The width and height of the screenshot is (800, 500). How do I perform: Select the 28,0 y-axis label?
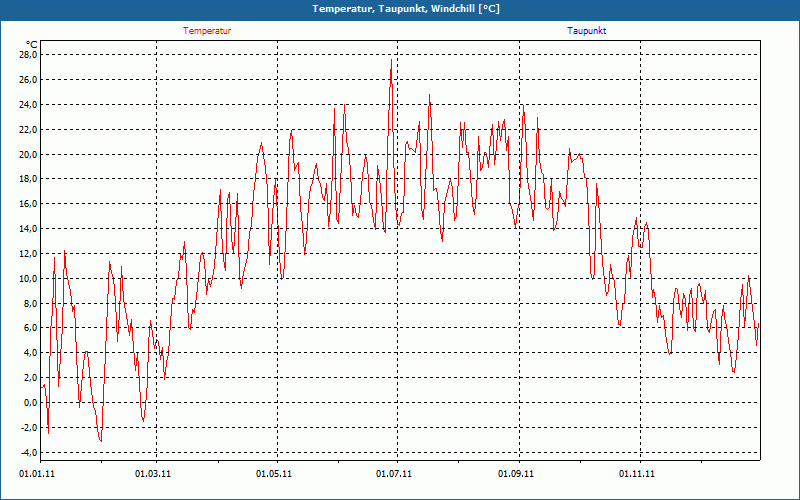28,55
